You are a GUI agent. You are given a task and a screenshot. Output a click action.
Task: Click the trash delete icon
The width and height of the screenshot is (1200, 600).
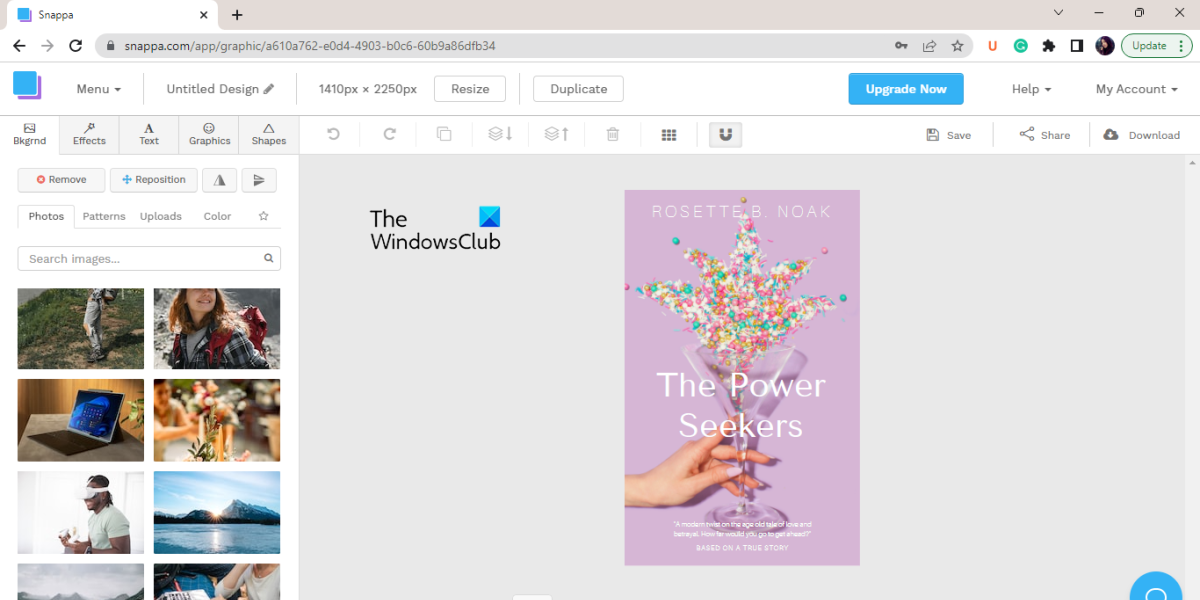coord(613,134)
